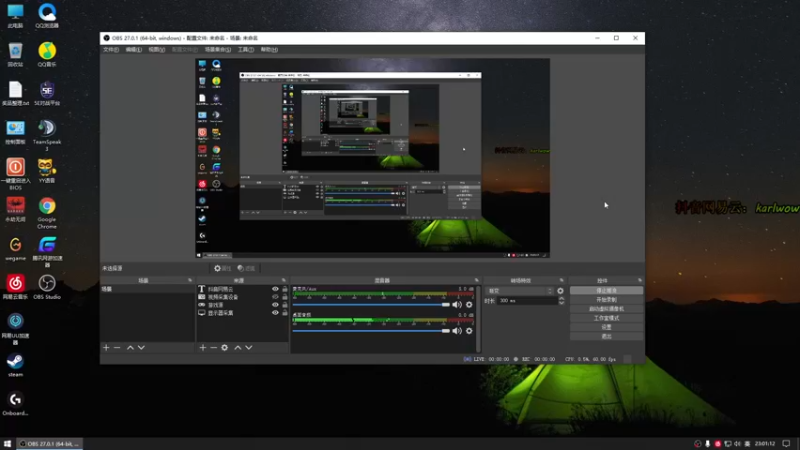Toggle visibility of the 视频采集设备 source
The image size is (800, 450).
(275, 297)
